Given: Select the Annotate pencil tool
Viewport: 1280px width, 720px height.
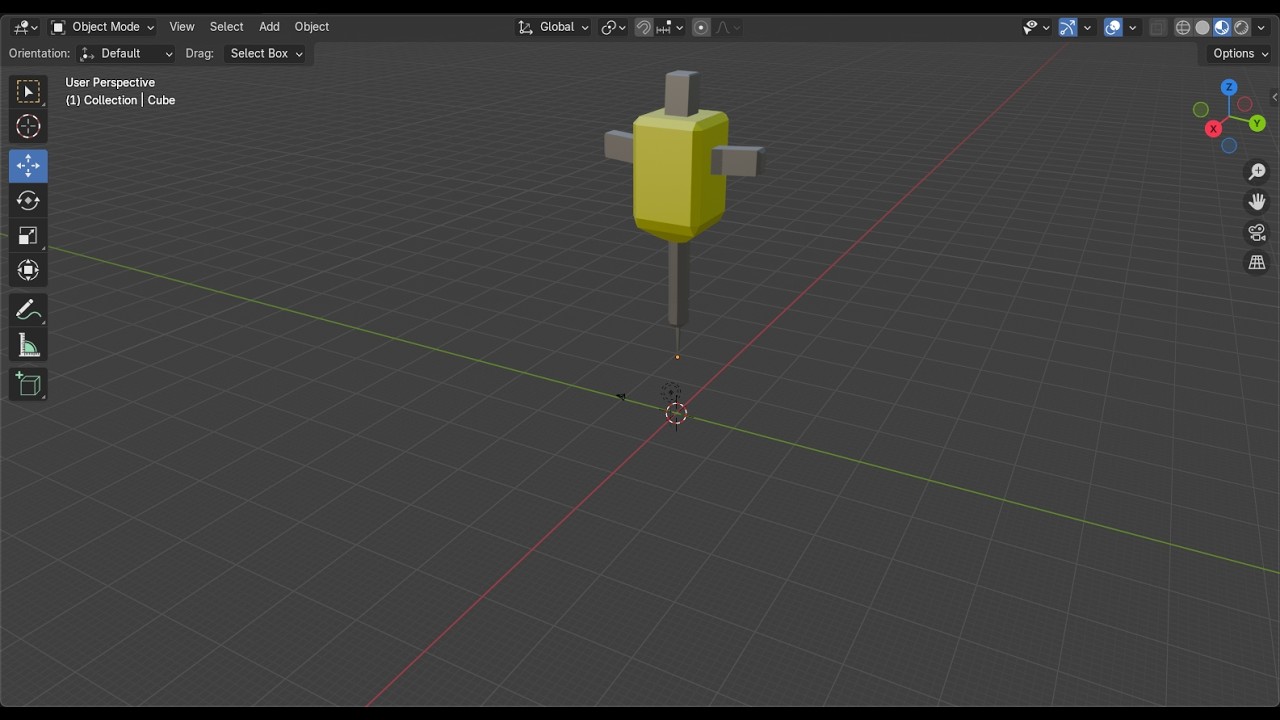Looking at the screenshot, I should [28, 310].
